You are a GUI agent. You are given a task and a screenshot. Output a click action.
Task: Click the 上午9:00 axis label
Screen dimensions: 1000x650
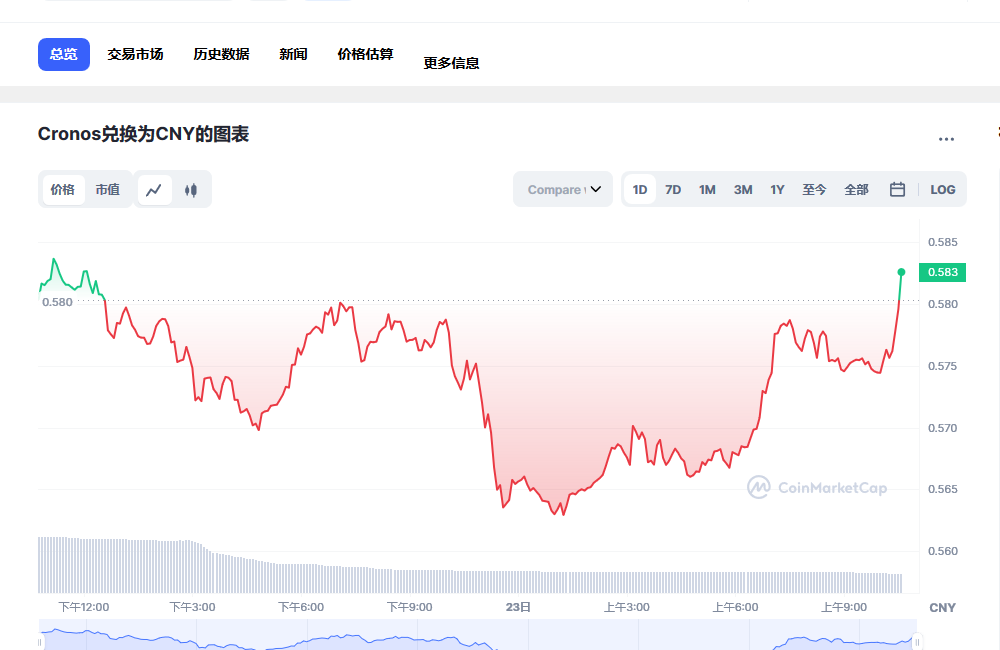844,607
